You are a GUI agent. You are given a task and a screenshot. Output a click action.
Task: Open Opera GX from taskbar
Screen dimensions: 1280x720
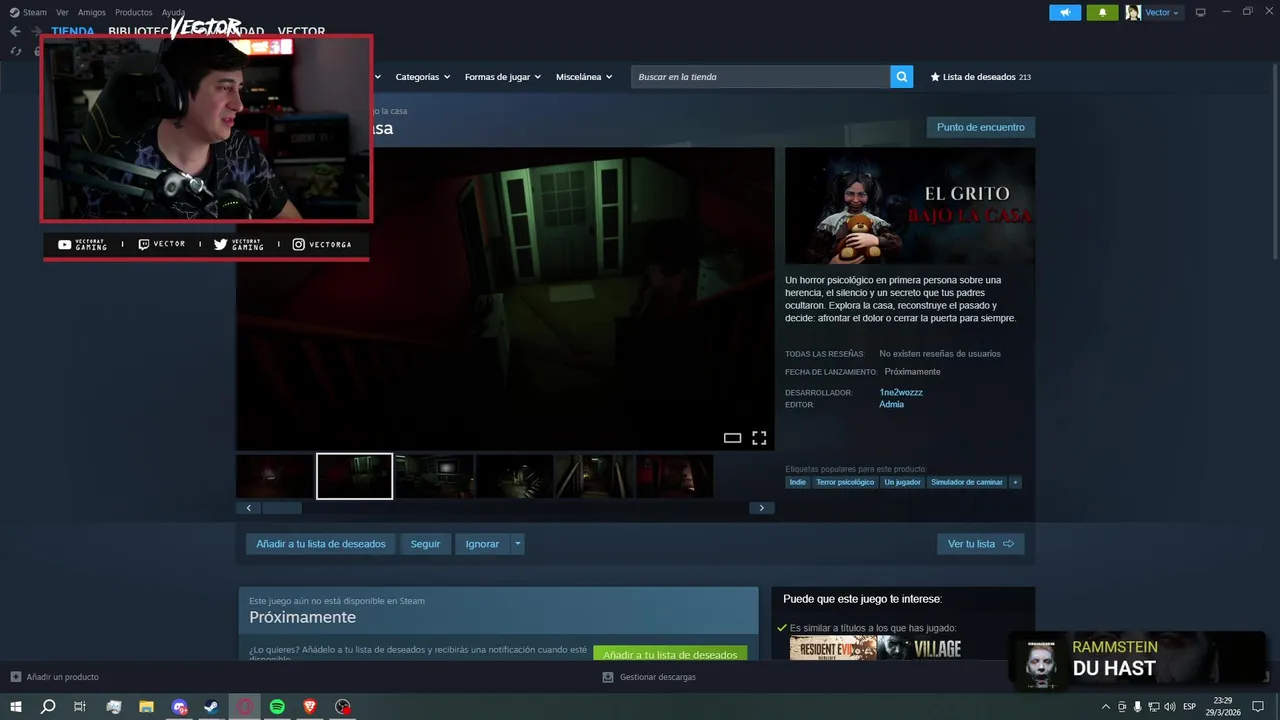coord(245,707)
